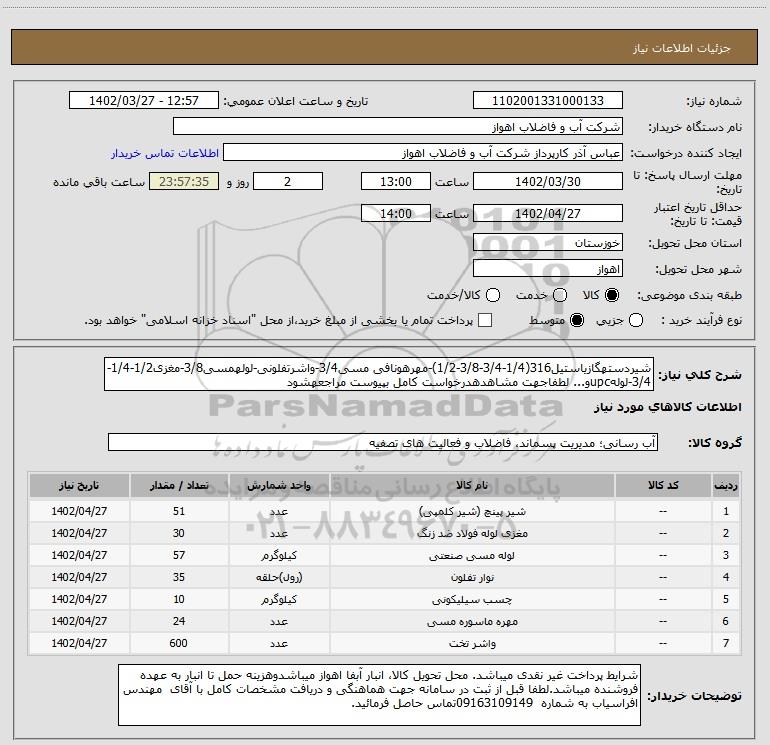This screenshot has width=770, height=745.
Task: Click the اطلاعات کالاهای مورد نیاز section heading
Action: coord(668,407)
